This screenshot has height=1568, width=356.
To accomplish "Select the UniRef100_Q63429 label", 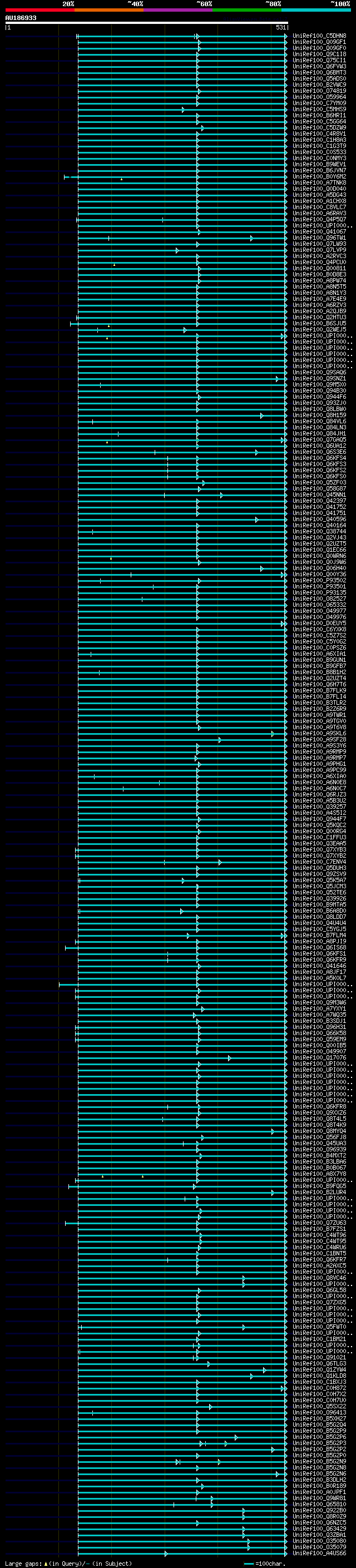I will point(319,1529).
